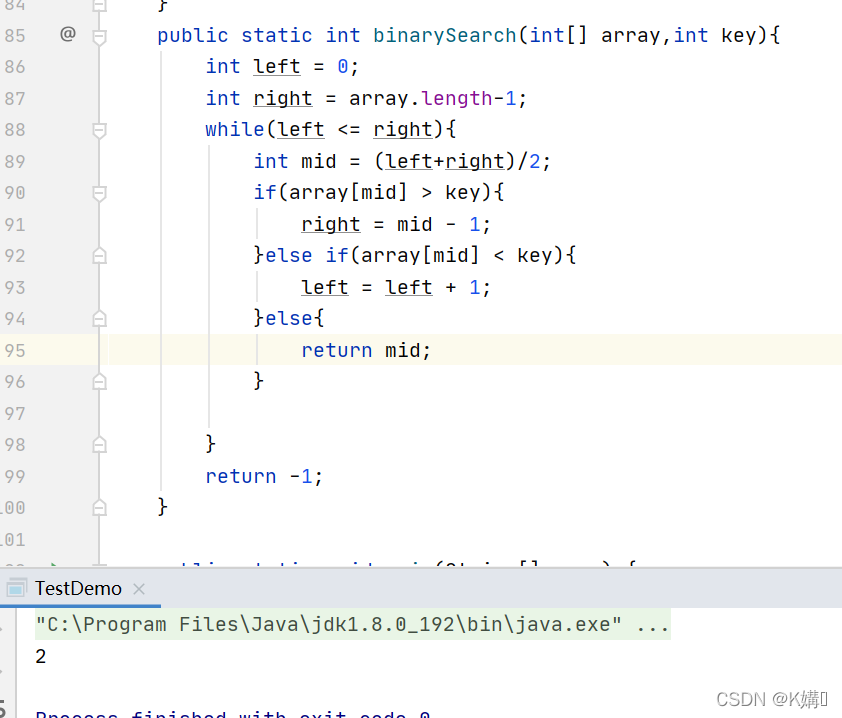
Task: Click the TestDemo run configuration icon
Action: [x=18, y=588]
